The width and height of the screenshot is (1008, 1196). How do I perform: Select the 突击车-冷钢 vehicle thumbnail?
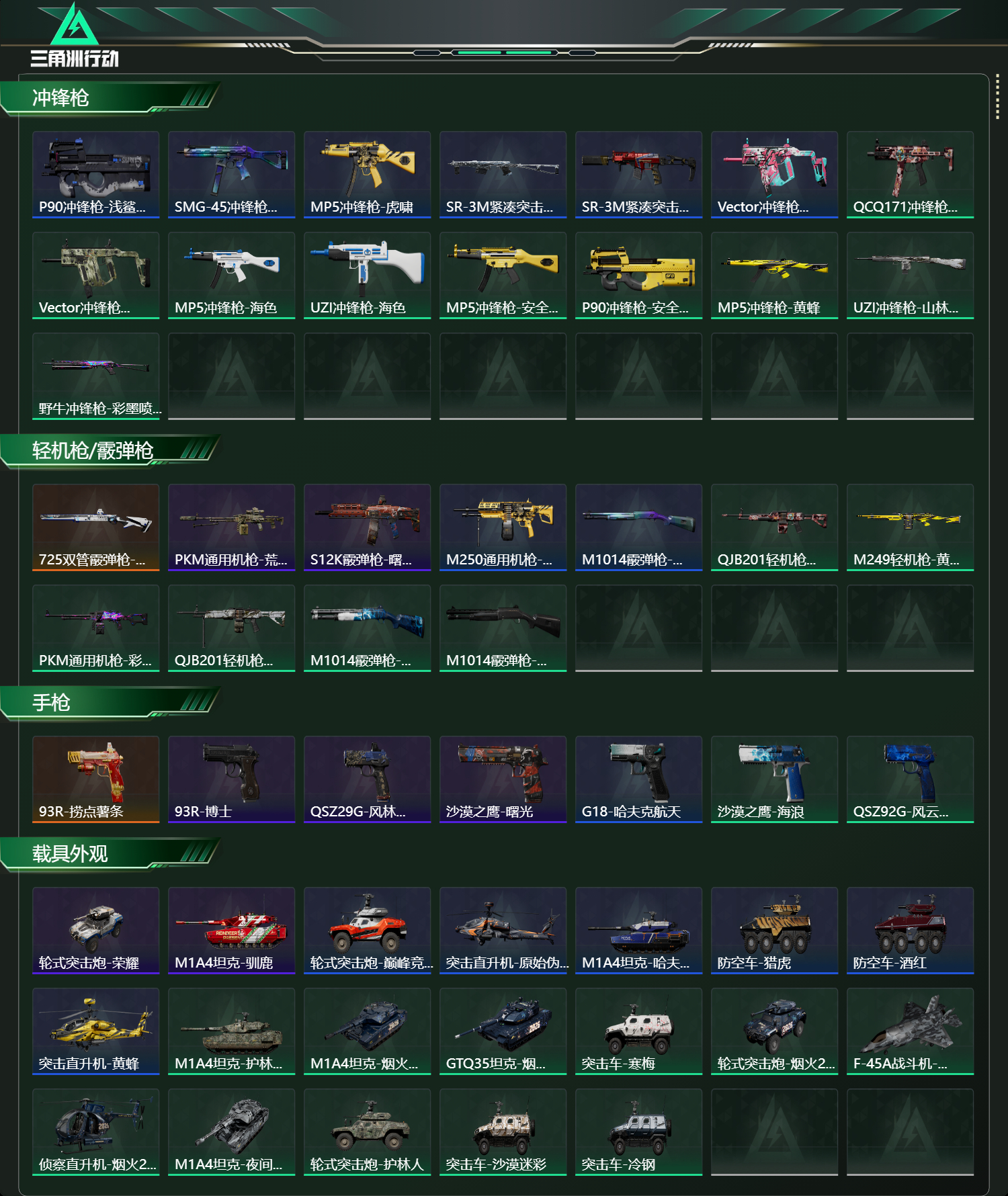pyautogui.click(x=638, y=1132)
